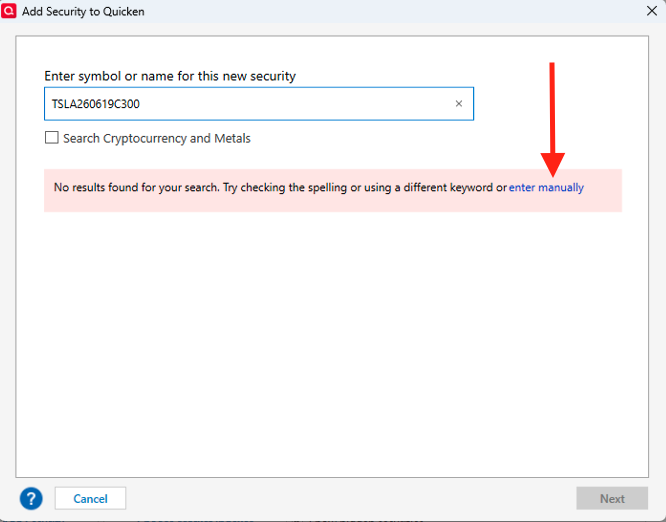Close the Add Security to Quicken dialog
The image size is (666, 522).
point(652,11)
